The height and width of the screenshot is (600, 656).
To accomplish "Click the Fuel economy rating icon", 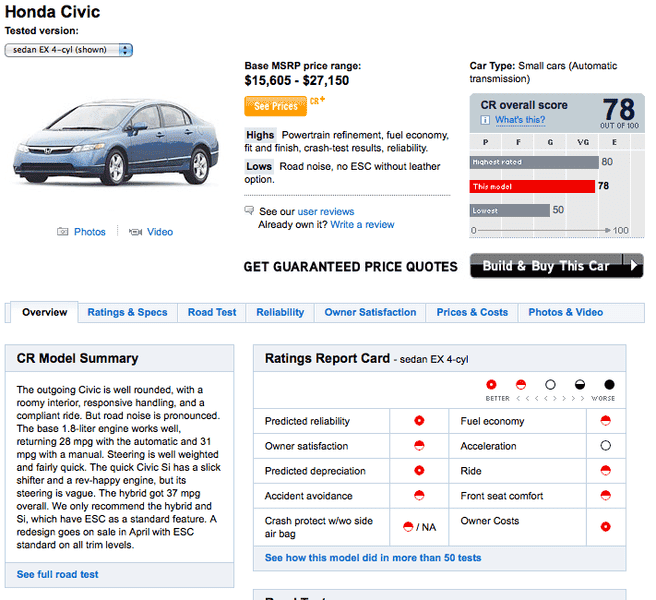I will [605, 421].
